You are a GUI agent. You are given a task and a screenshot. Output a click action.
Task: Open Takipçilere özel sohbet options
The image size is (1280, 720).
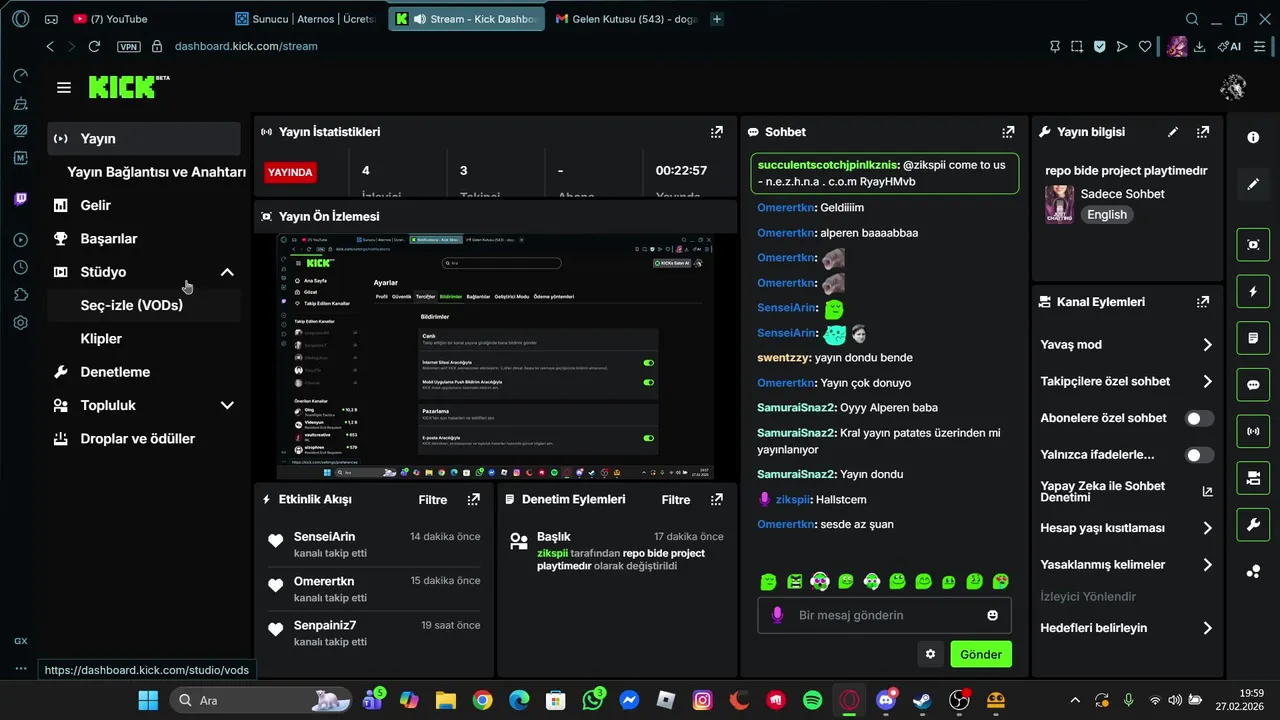click(x=1207, y=381)
